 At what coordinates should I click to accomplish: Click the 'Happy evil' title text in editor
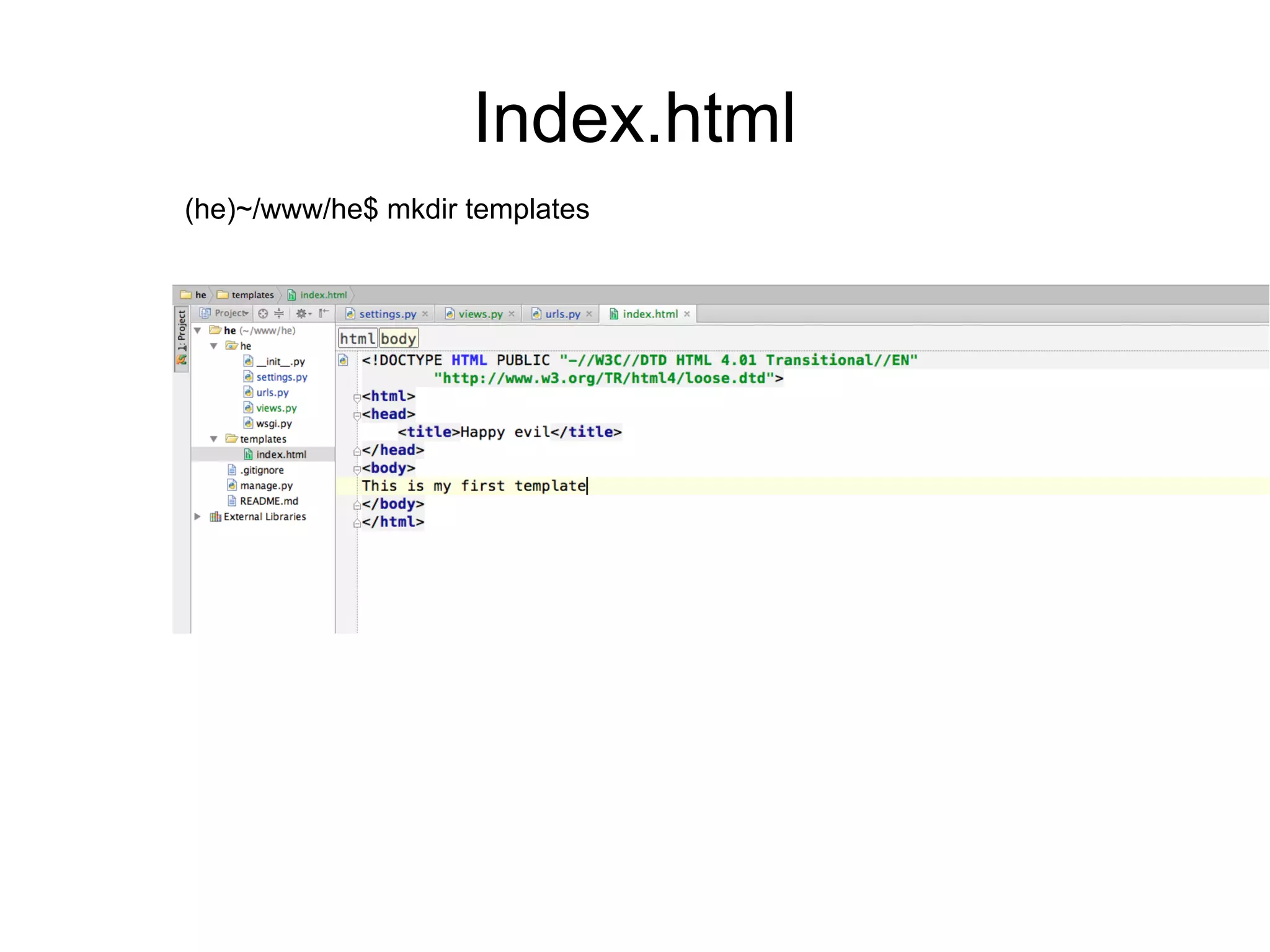(505, 432)
